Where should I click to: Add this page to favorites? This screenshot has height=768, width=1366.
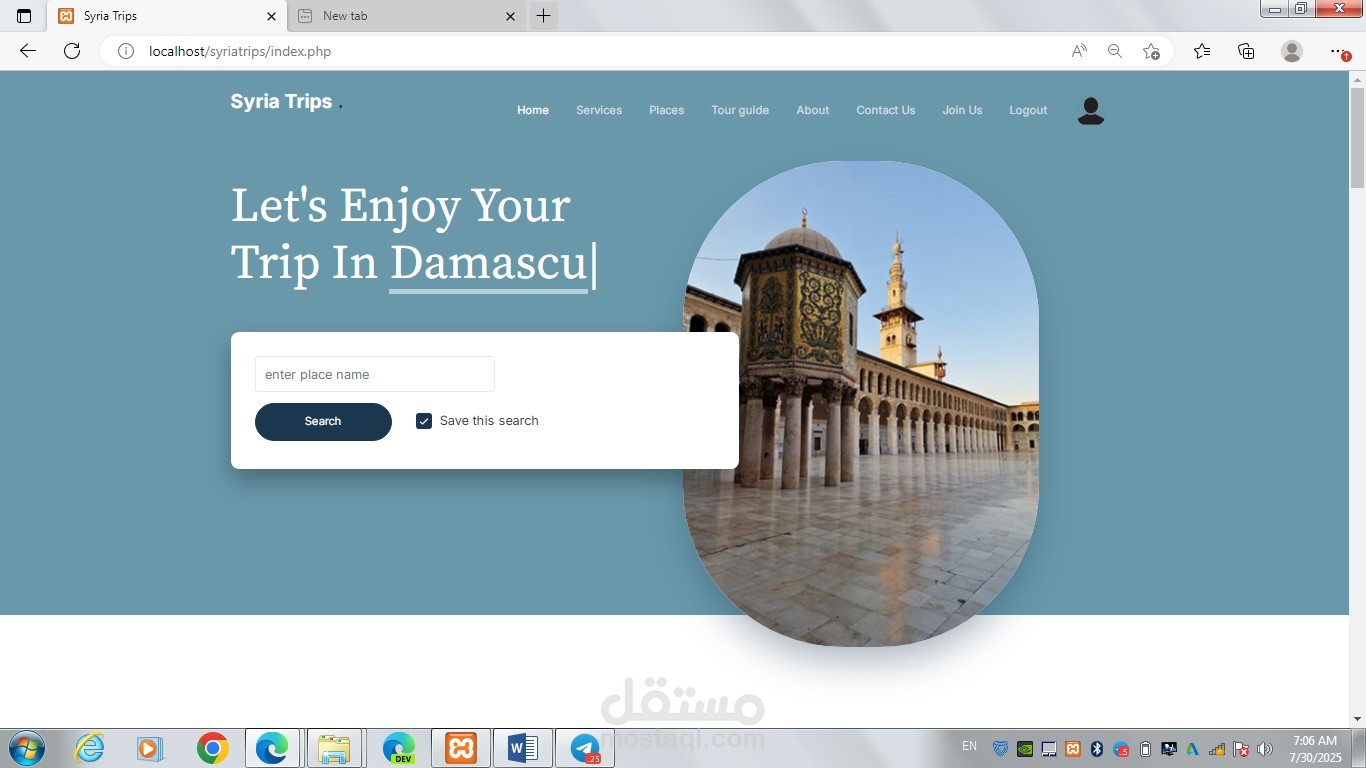point(1151,51)
